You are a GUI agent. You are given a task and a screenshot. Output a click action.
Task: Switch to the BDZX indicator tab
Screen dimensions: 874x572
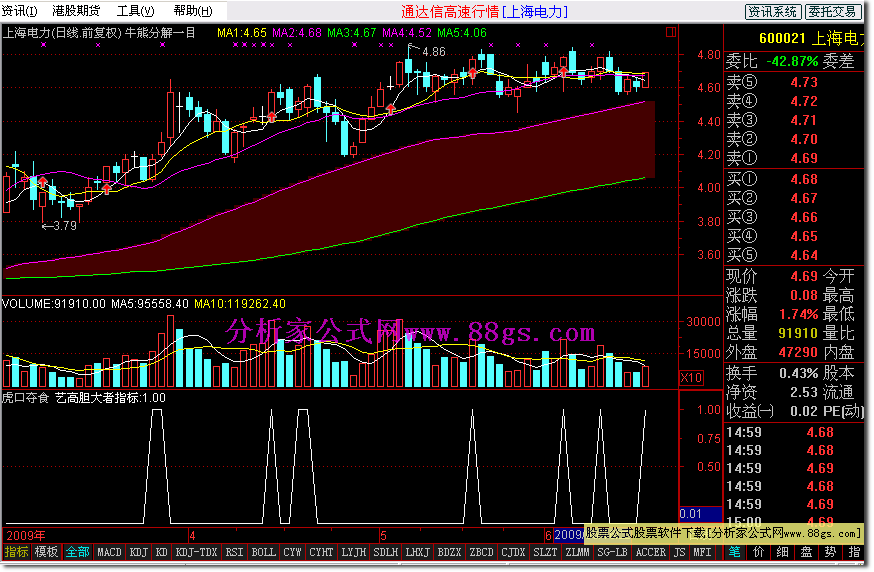coord(449,552)
